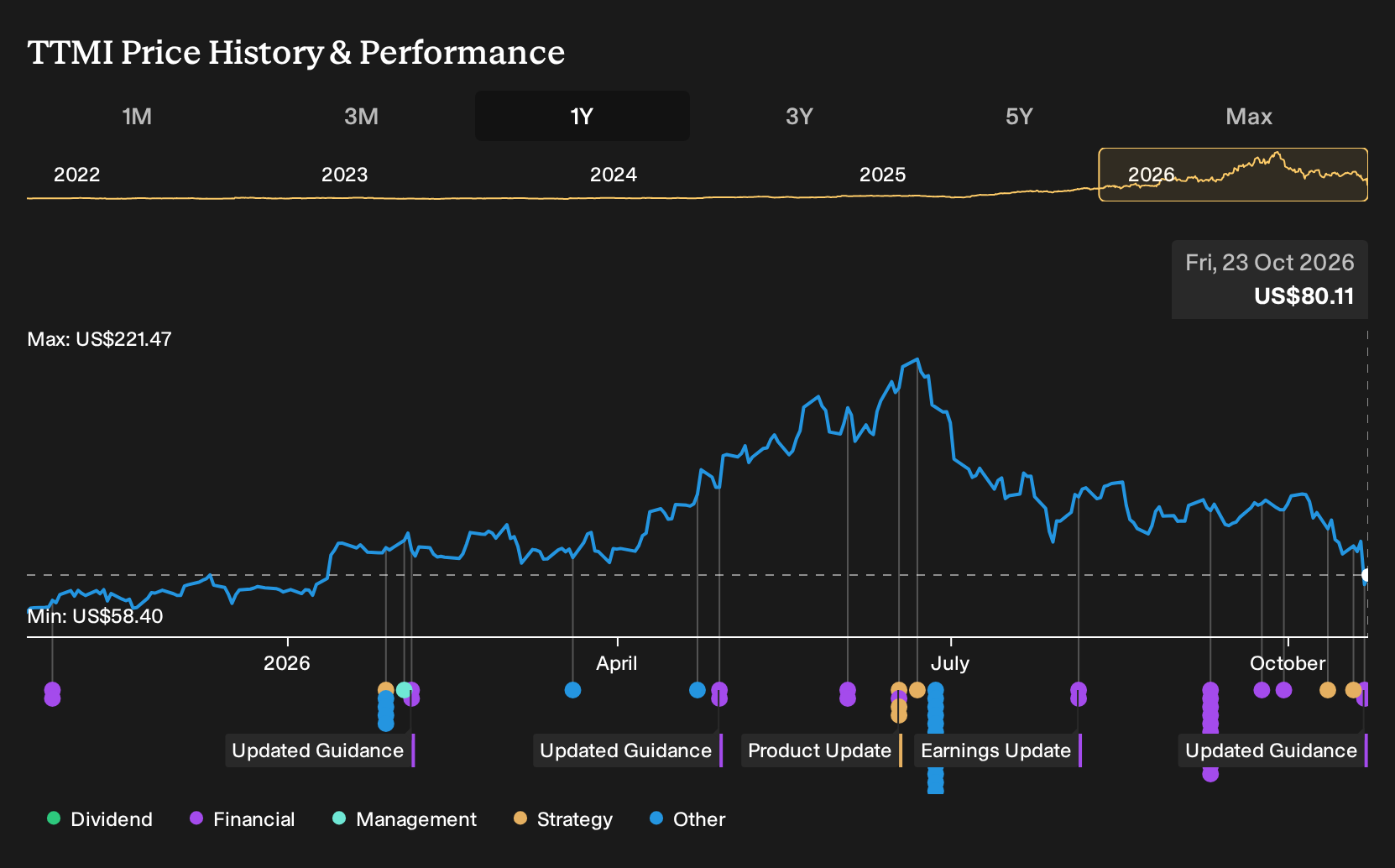Open the Earnings Update event label

tap(997, 750)
